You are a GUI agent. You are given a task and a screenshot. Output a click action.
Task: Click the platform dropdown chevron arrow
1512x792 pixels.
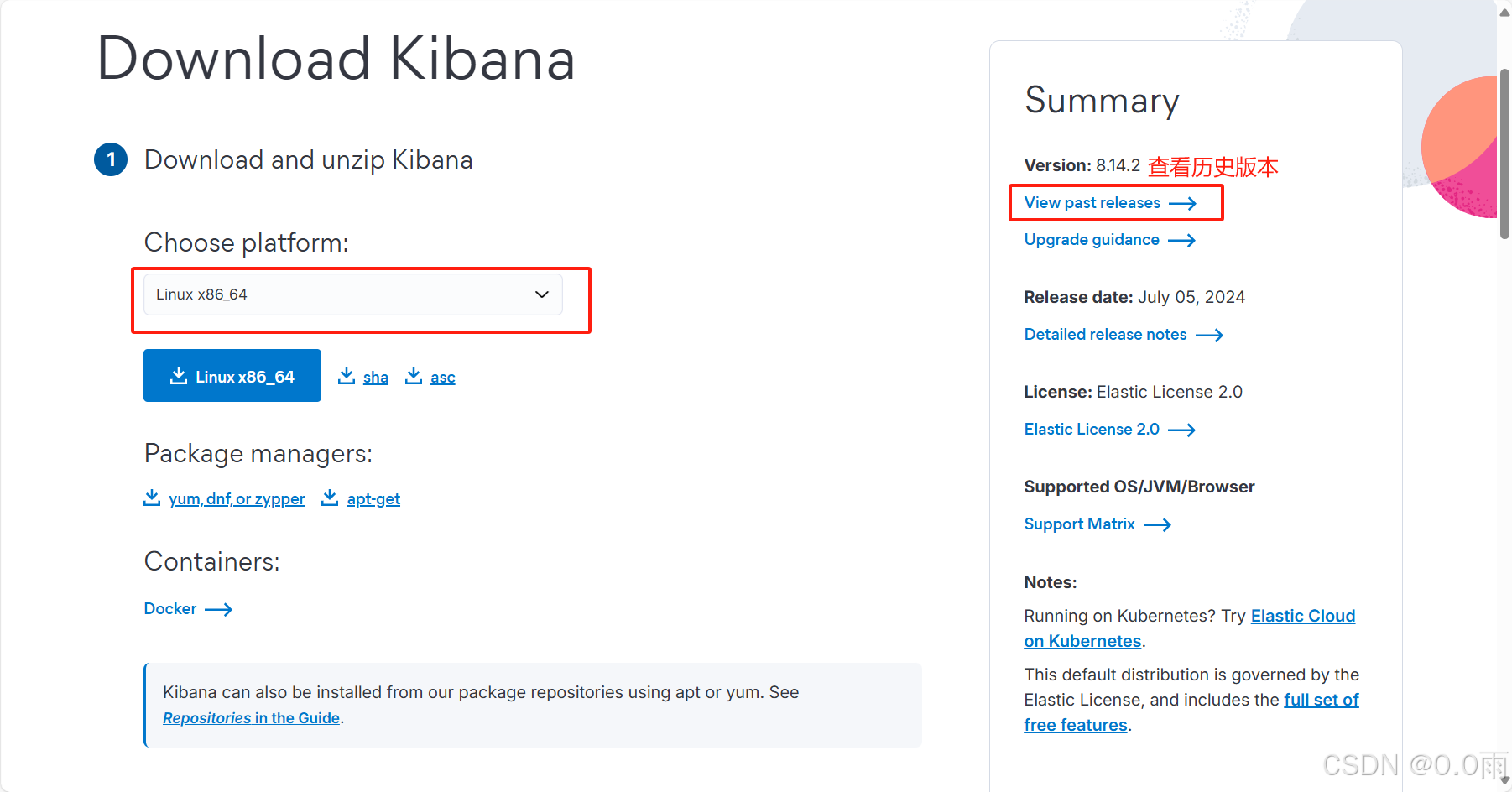click(542, 294)
